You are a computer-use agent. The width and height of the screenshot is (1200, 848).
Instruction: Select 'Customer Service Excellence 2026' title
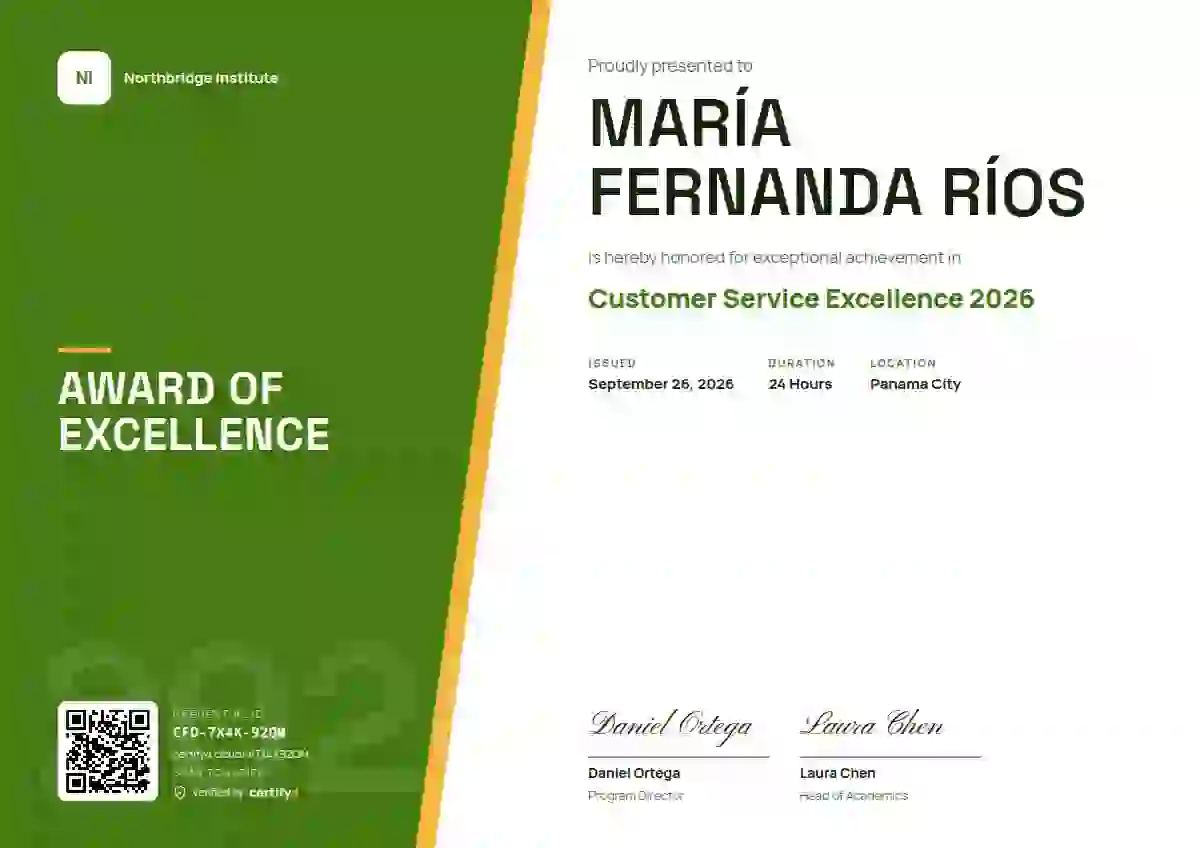(x=811, y=298)
